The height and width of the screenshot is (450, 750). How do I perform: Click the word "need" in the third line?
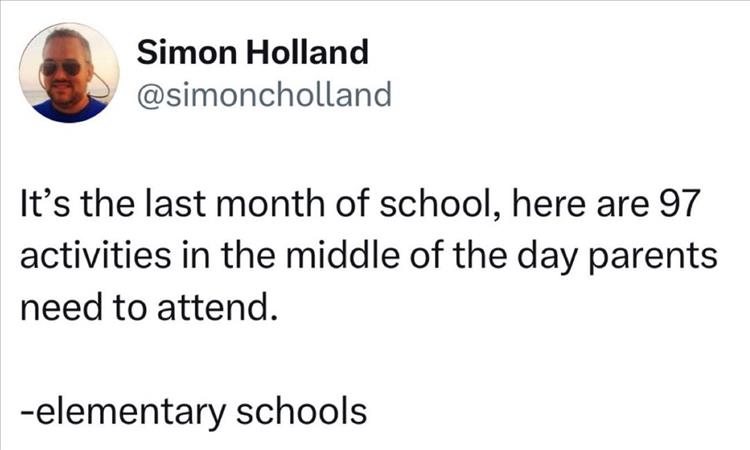point(59,304)
